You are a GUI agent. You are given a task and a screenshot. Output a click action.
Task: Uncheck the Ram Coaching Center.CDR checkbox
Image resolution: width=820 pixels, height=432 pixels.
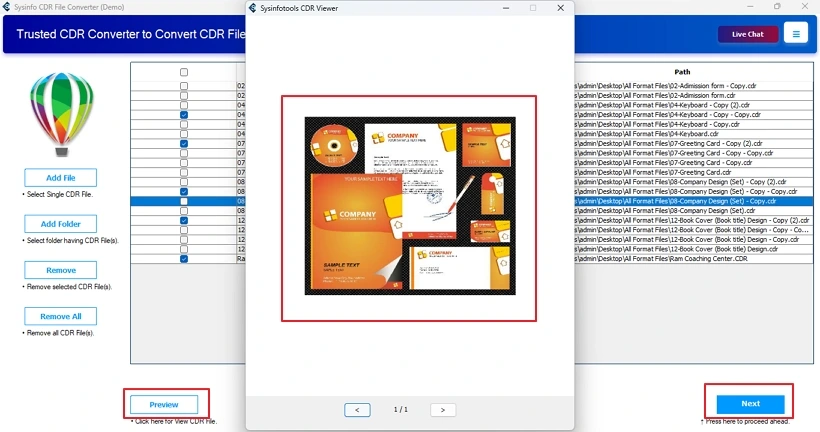[184, 259]
